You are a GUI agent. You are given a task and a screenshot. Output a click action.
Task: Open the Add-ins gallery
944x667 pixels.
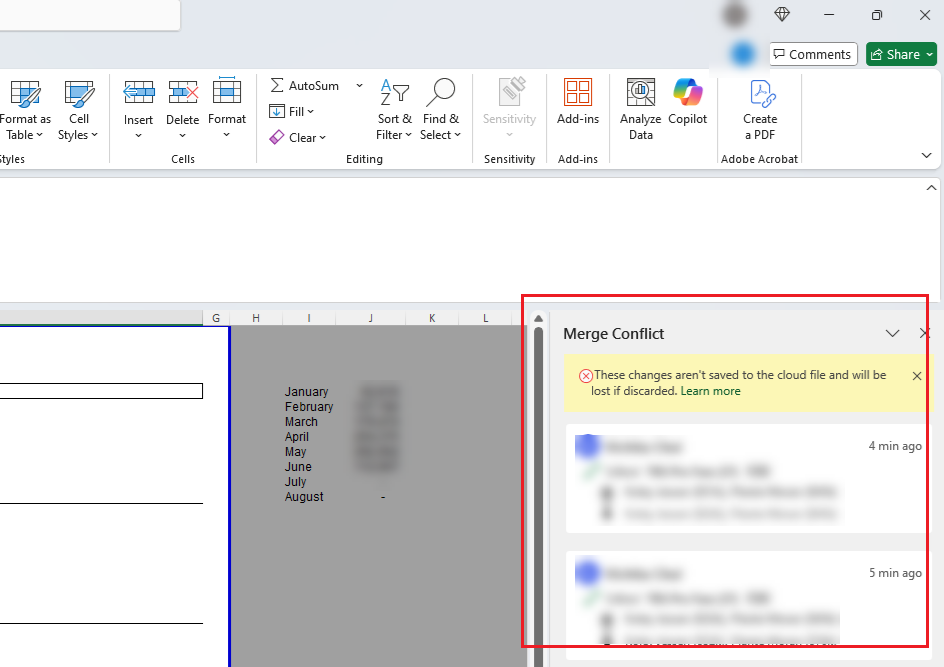pos(578,108)
